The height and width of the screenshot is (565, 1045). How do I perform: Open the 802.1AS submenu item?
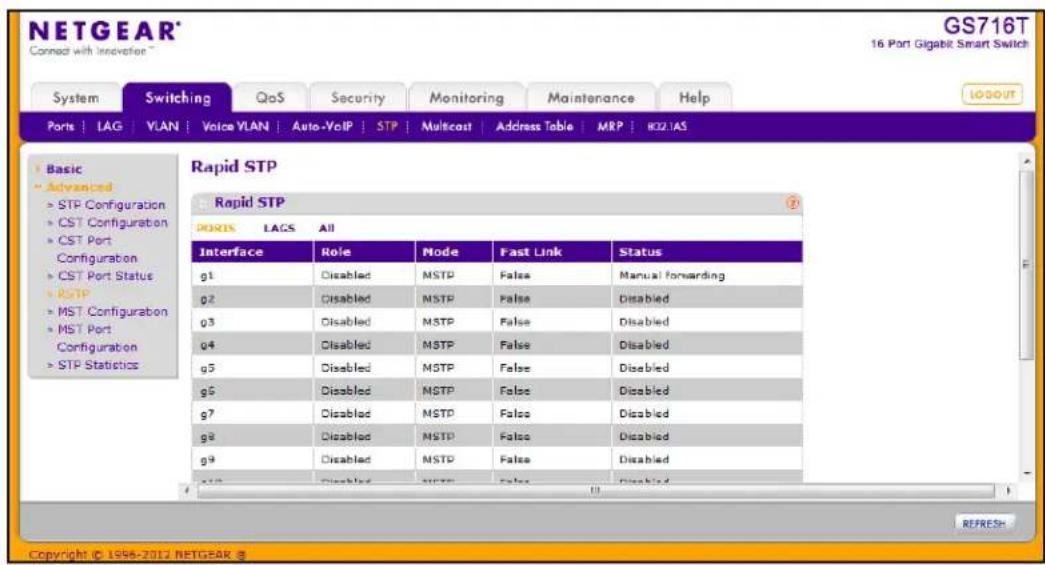667,126
